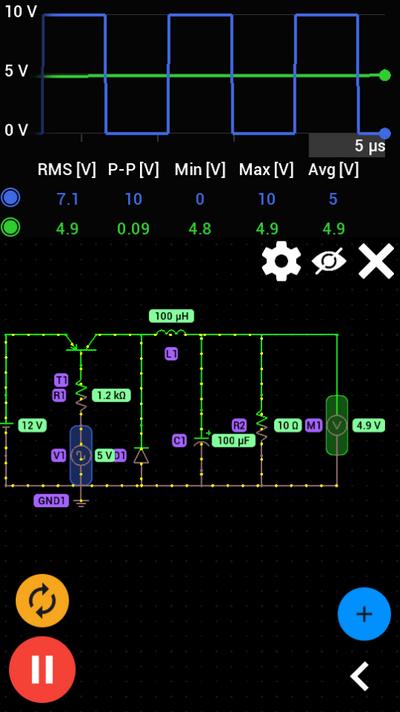The width and height of the screenshot is (400, 712).
Task: Click the Avg [V] column header
Action: [x=333, y=169]
